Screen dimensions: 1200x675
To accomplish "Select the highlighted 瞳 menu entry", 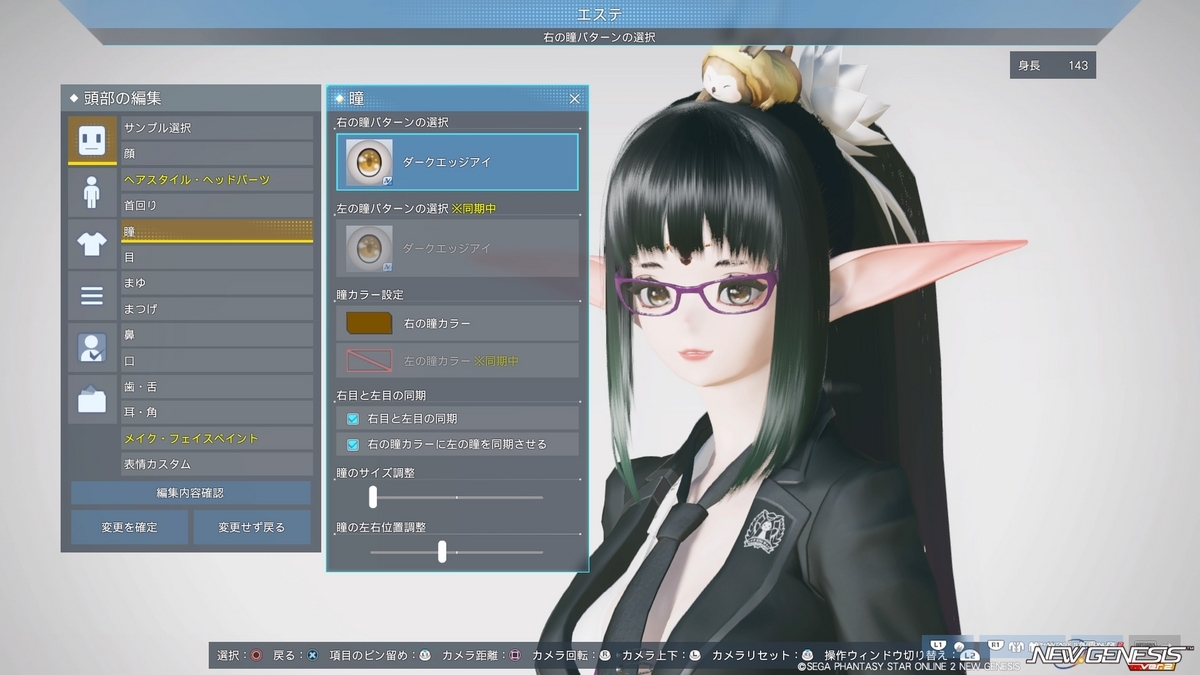I will click(x=217, y=231).
